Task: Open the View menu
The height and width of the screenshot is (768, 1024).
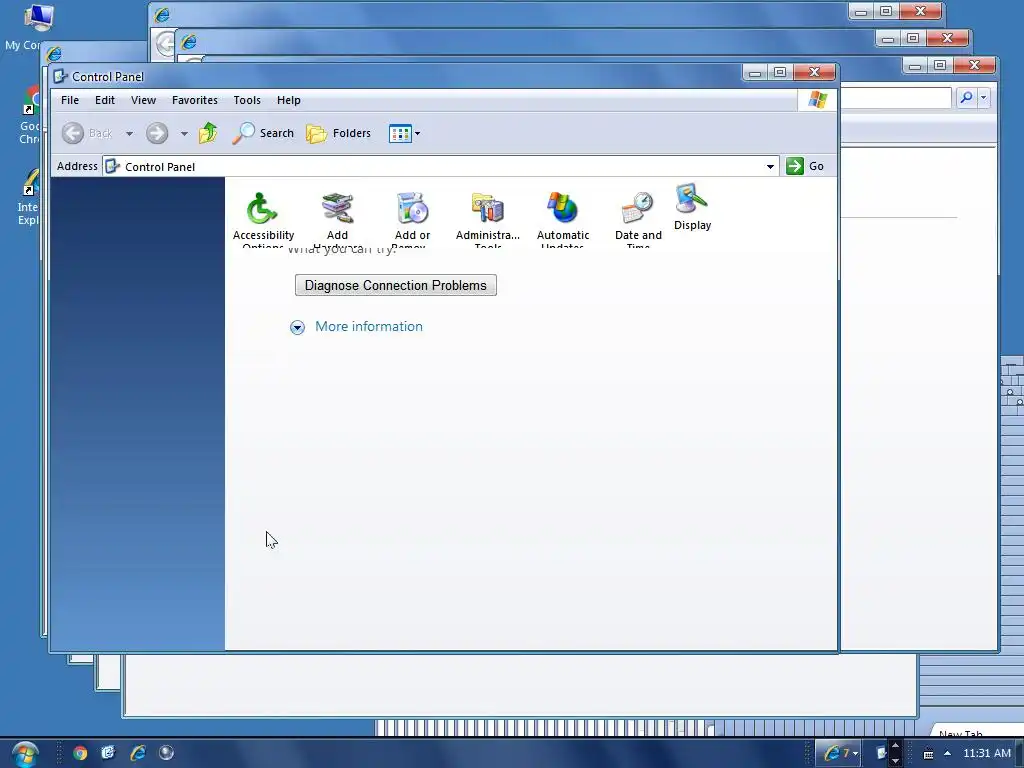Action: click(x=143, y=100)
